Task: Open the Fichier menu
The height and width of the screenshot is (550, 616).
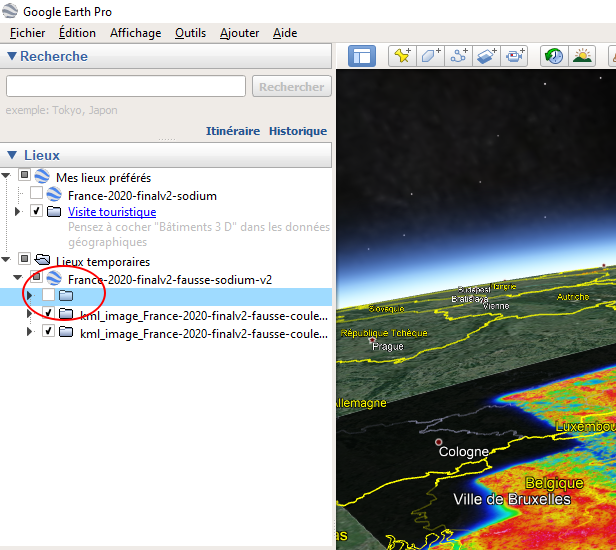Action: 28,33
